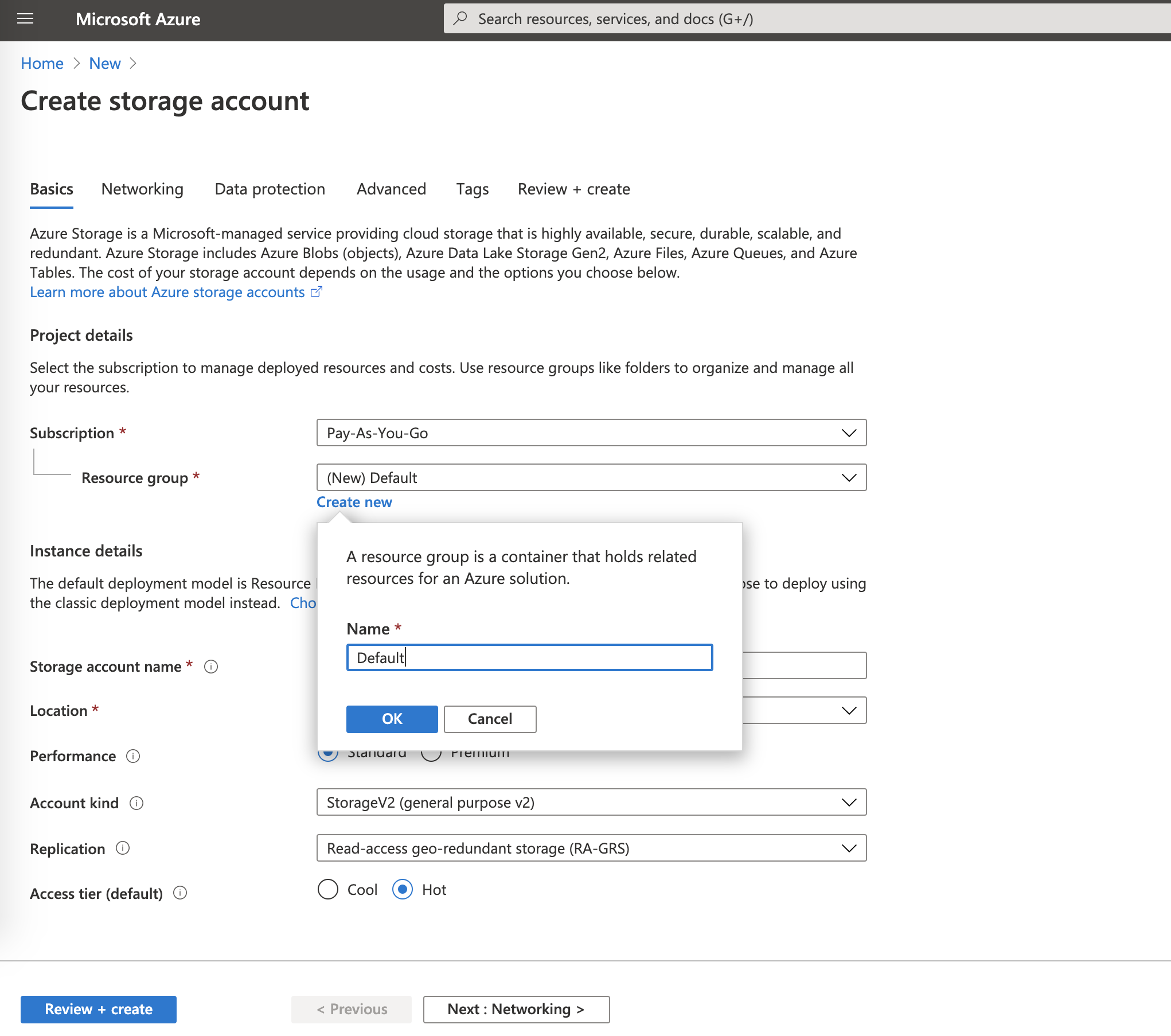Switch to the Networking tab
Image resolution: width=1171 pixels, height=1036 pixels.
[x=142, y=189]
